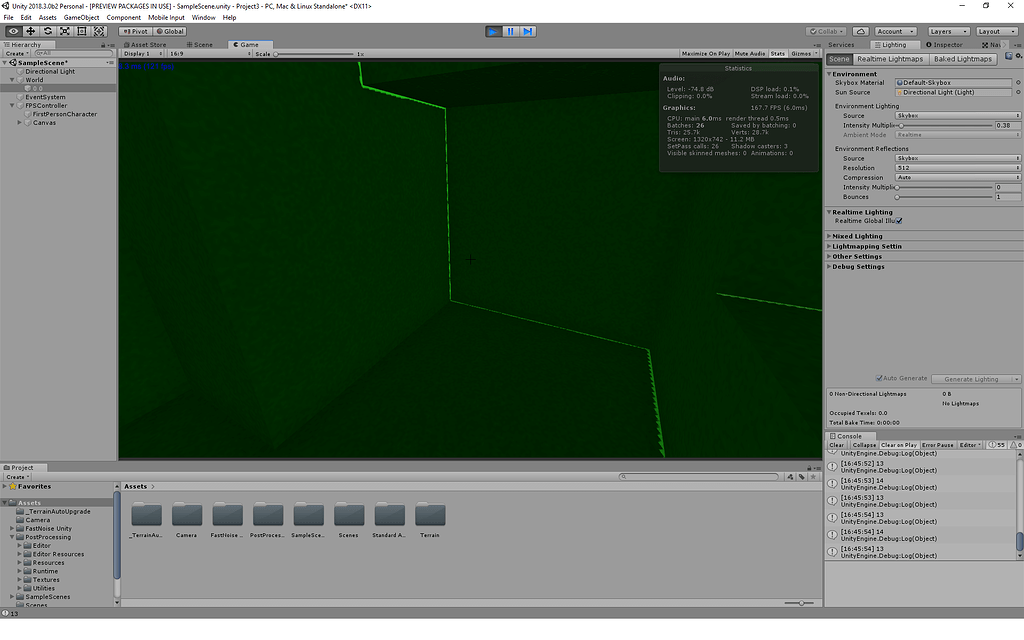Enable Maximize On Play in Game view
The image size is (1024, 640).
tap(706, 53)
